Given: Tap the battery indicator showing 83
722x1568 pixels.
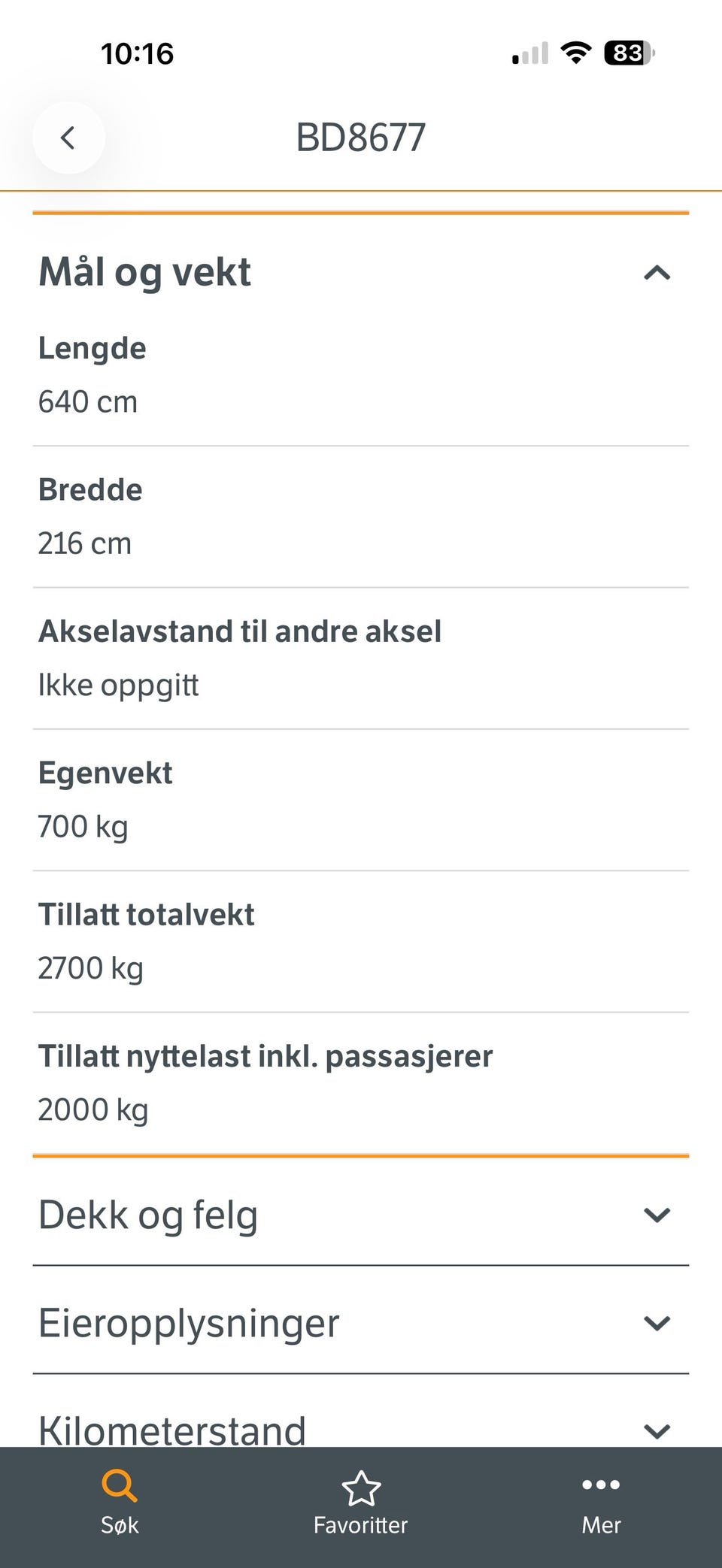Looking at the screenshot, I should pyautogui.click(x=629, y=53).
